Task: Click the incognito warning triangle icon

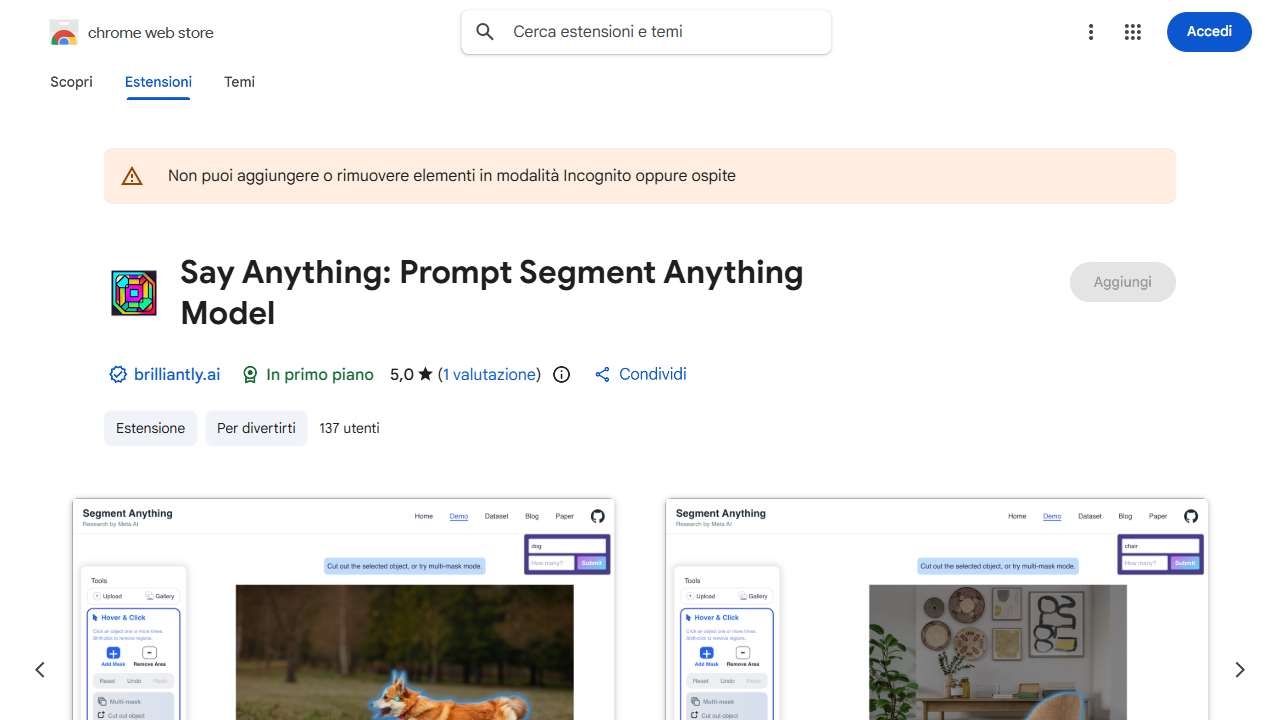Action: tap(132, 177)
